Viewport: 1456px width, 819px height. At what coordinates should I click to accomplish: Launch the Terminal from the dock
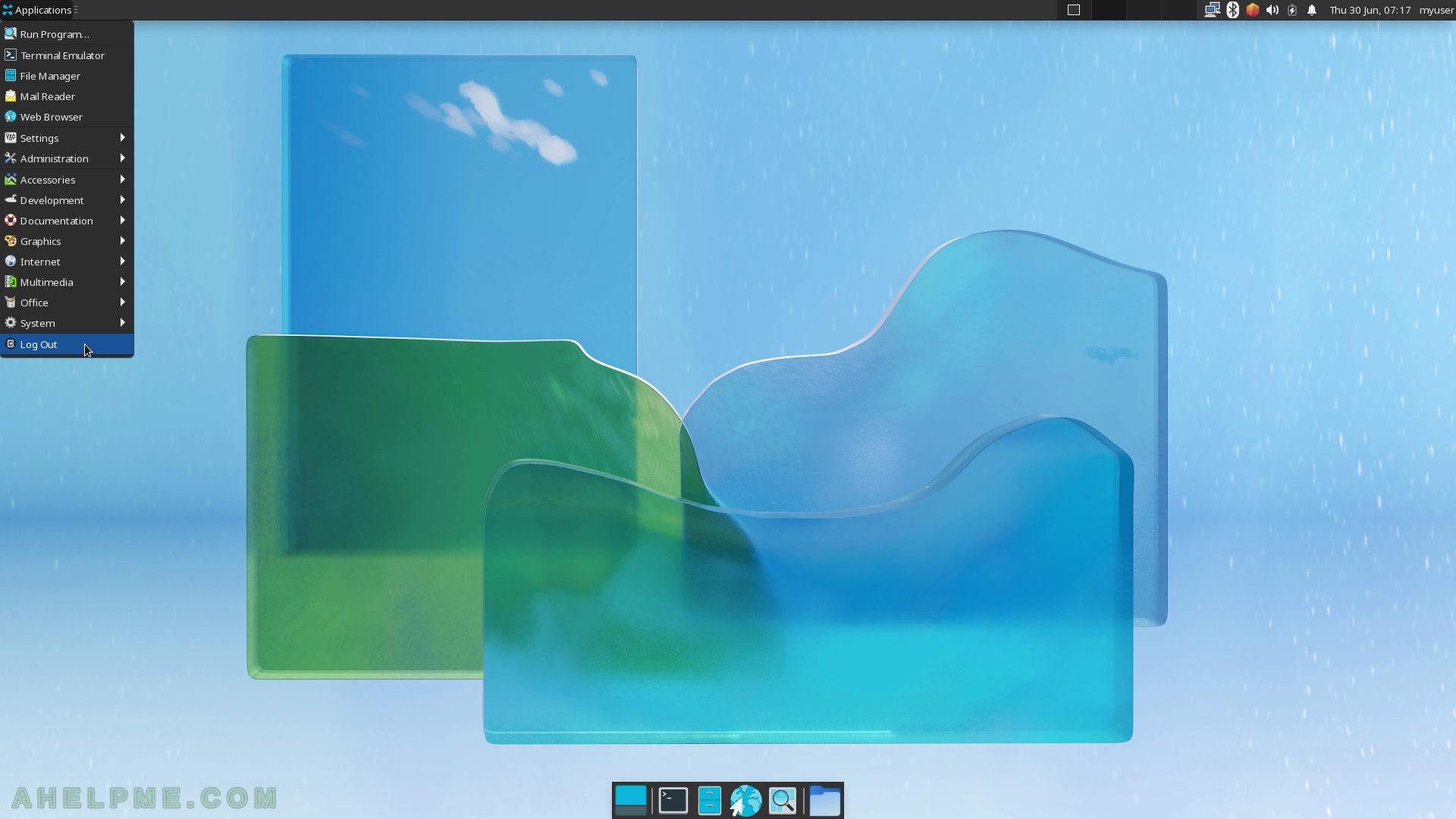click(x=673, y=801)
